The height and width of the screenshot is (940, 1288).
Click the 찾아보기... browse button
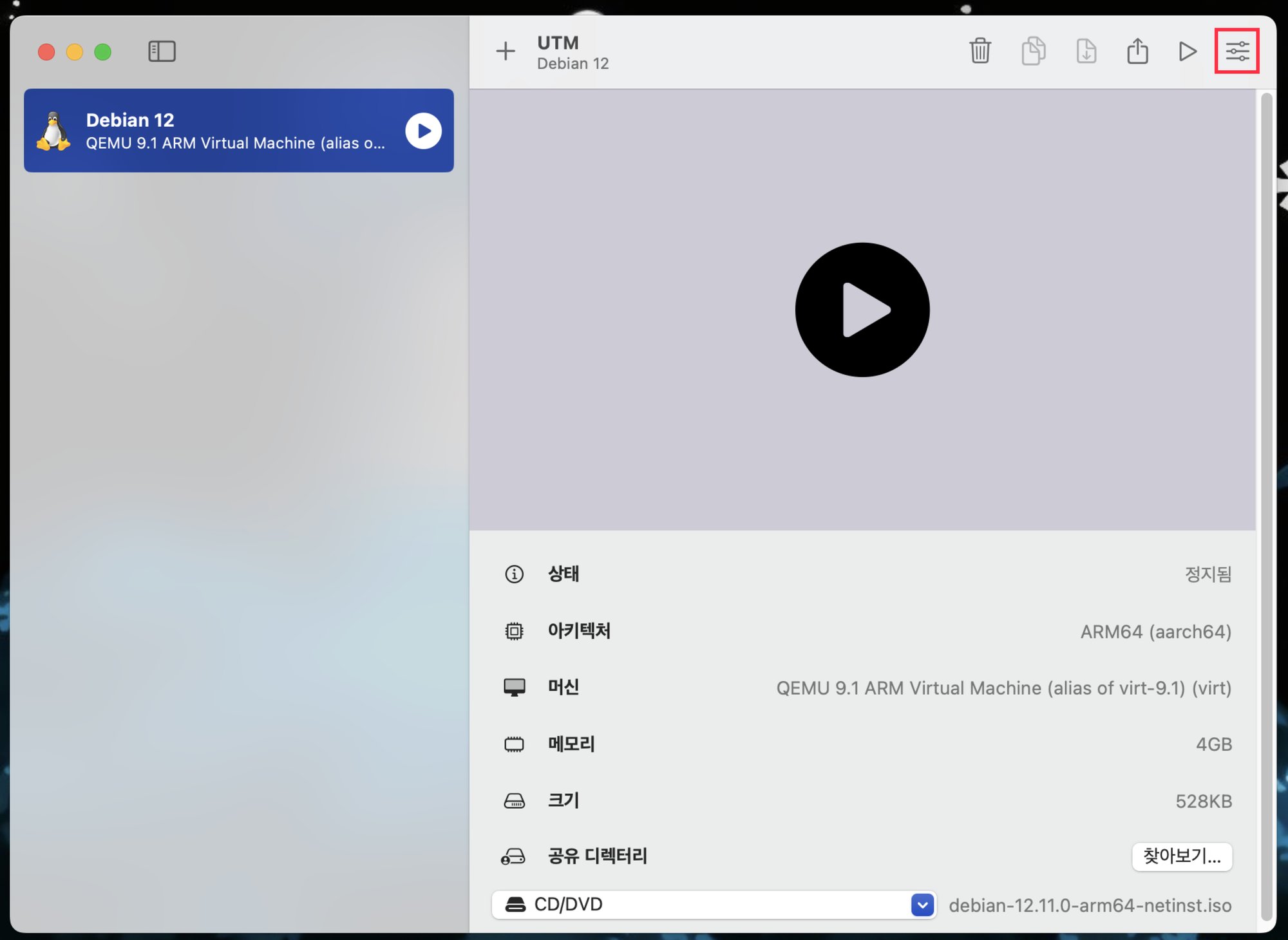click(x=1182, y=856)
